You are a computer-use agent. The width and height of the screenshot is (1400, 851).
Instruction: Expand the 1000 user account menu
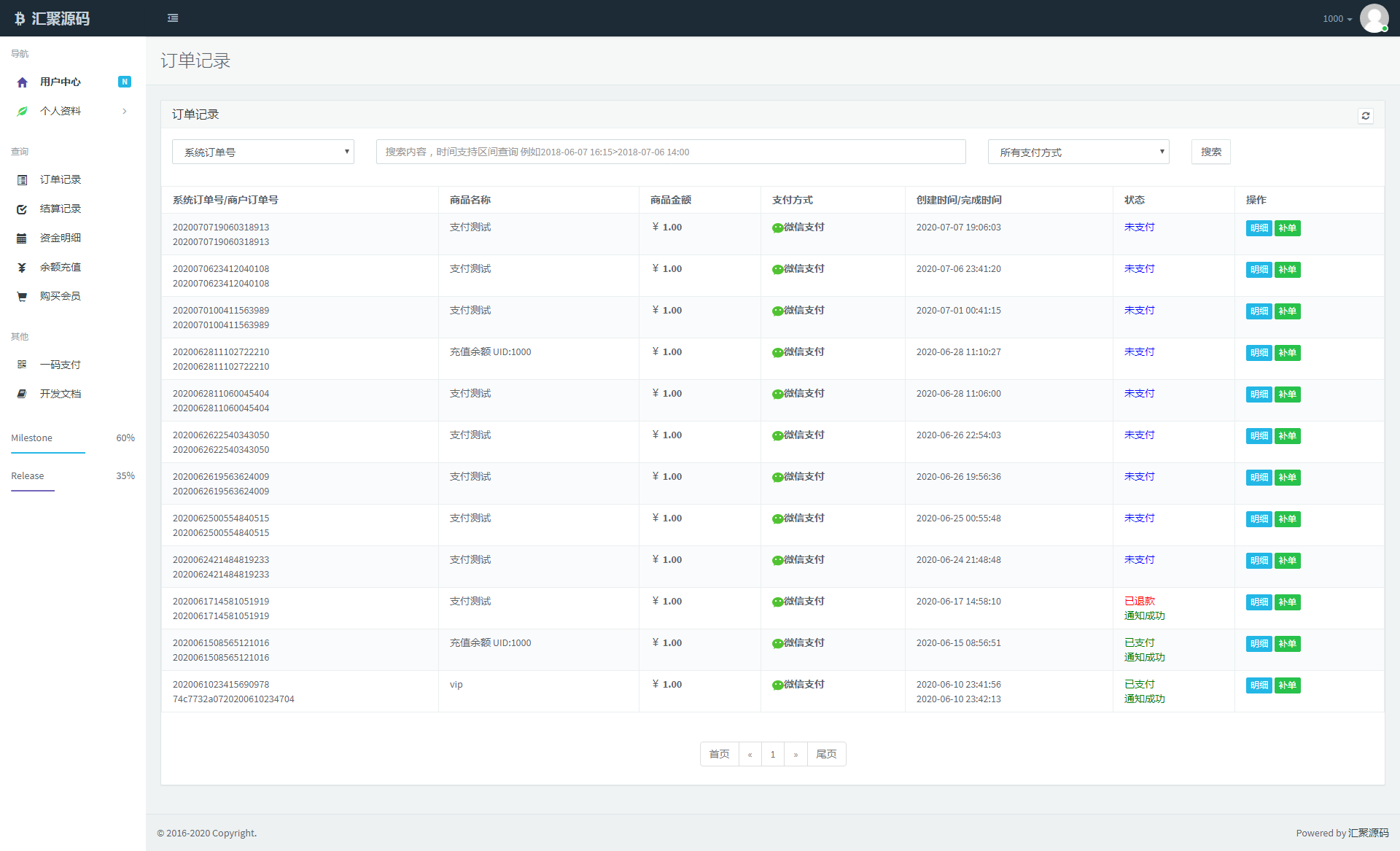pyautogui.click(x=1337, y=19)
